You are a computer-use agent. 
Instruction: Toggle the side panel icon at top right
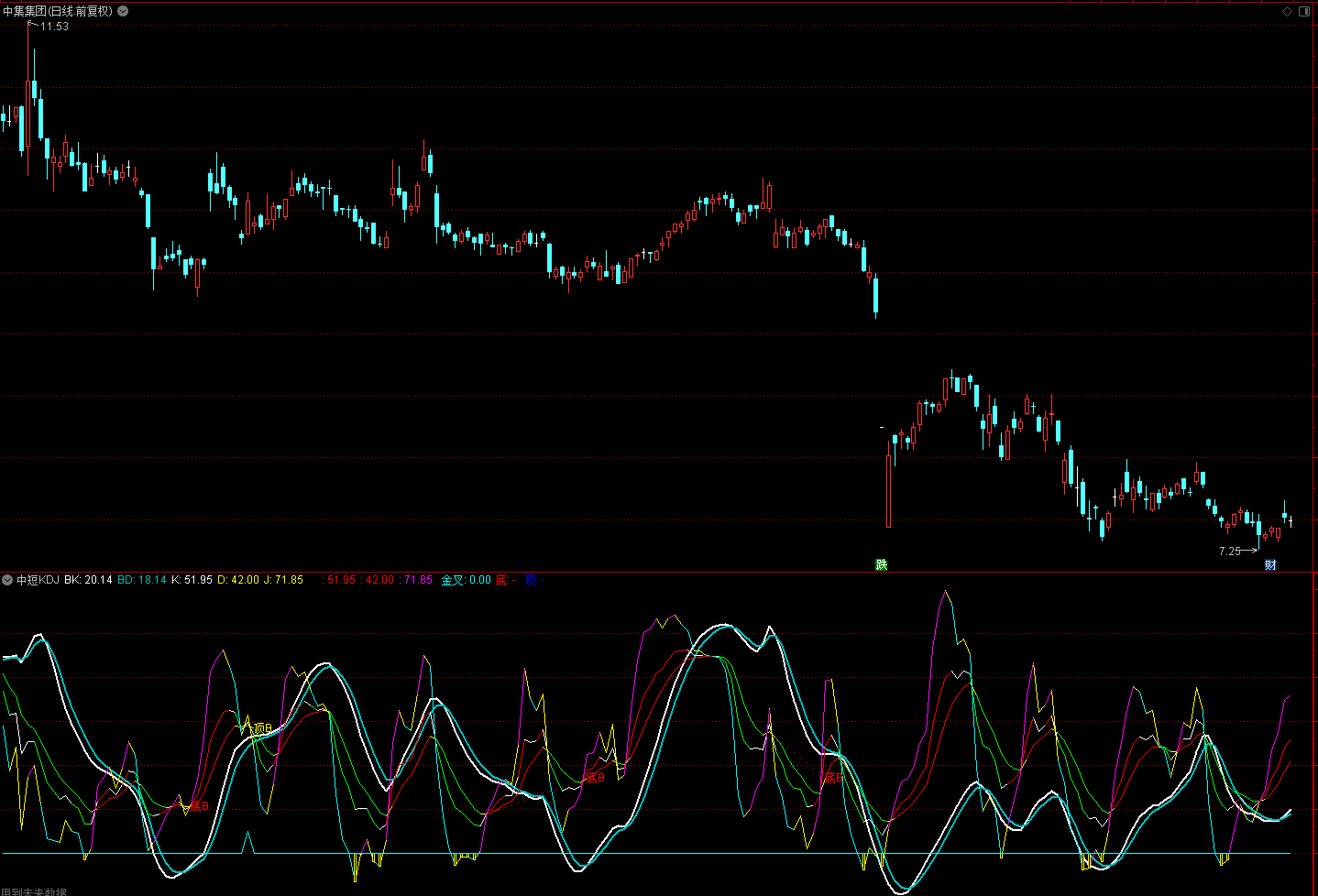[1304, 11]
